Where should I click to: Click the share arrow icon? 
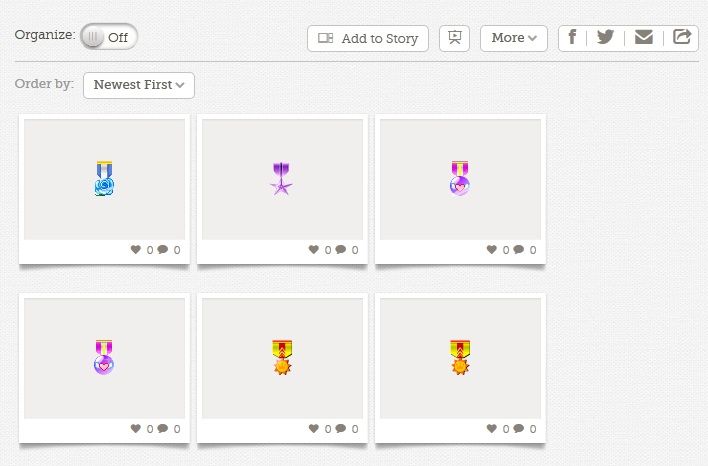pyautogui.click(x=682, y=37)
